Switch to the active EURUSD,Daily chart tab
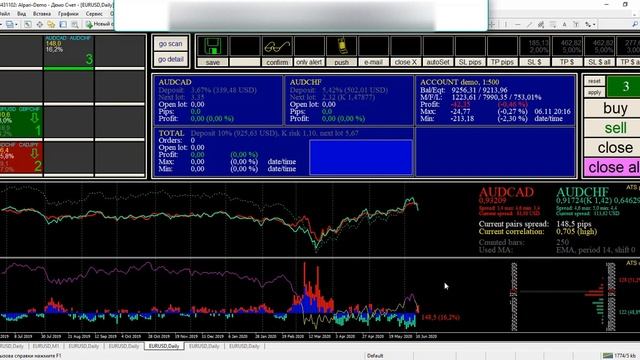The width and height of the screenshot is (640, 360). (x=164, y=346)
